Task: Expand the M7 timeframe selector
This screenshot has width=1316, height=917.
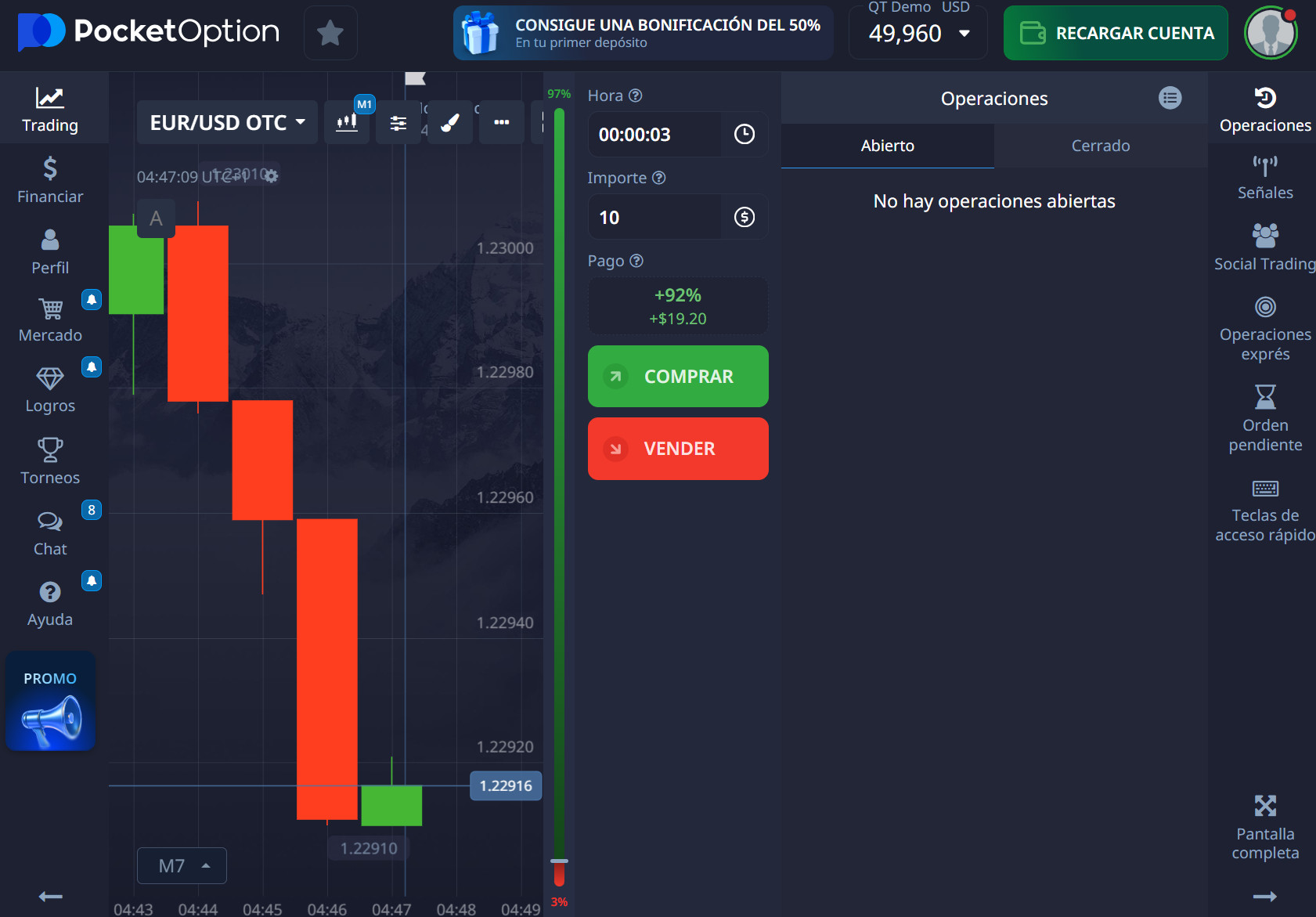Action: [182, 865]
